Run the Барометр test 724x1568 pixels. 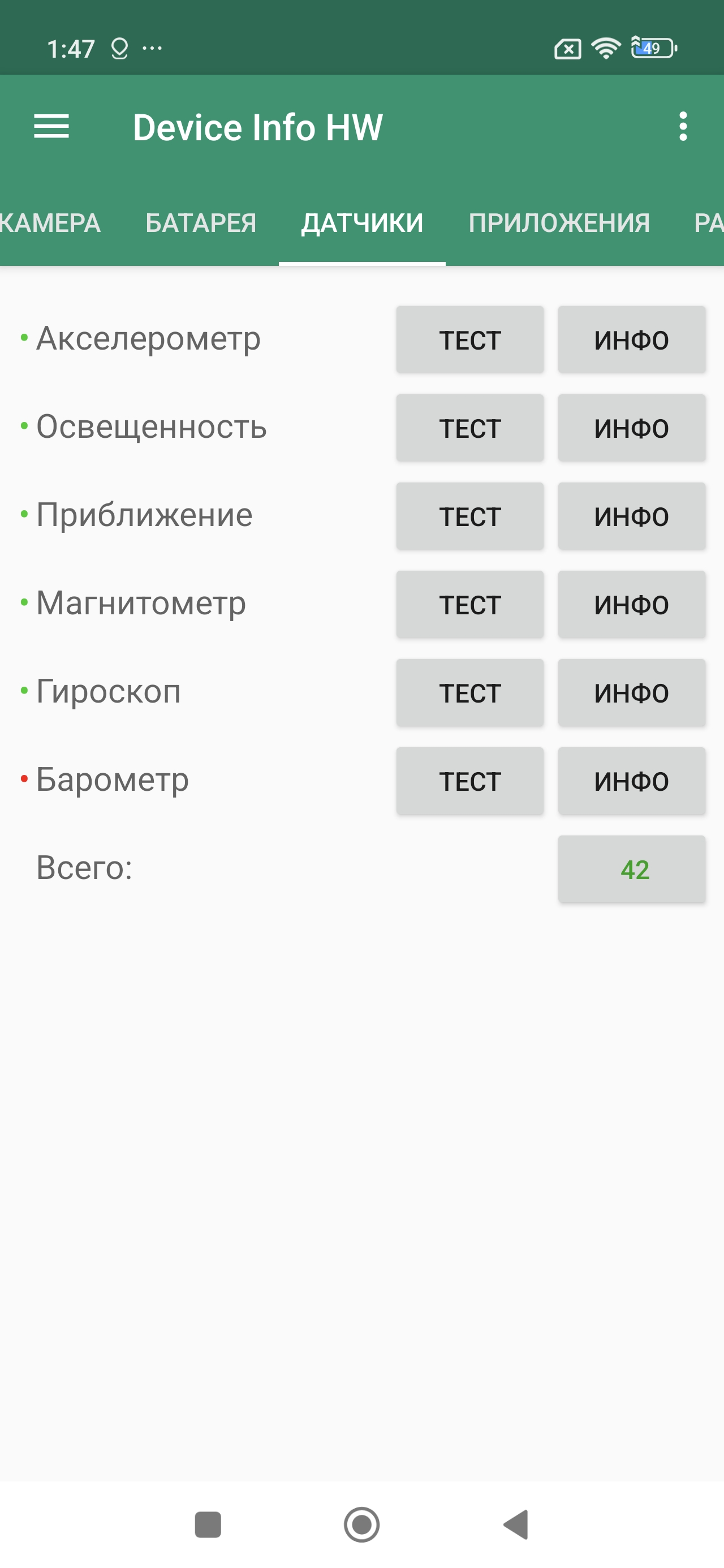tap(469, 781)
